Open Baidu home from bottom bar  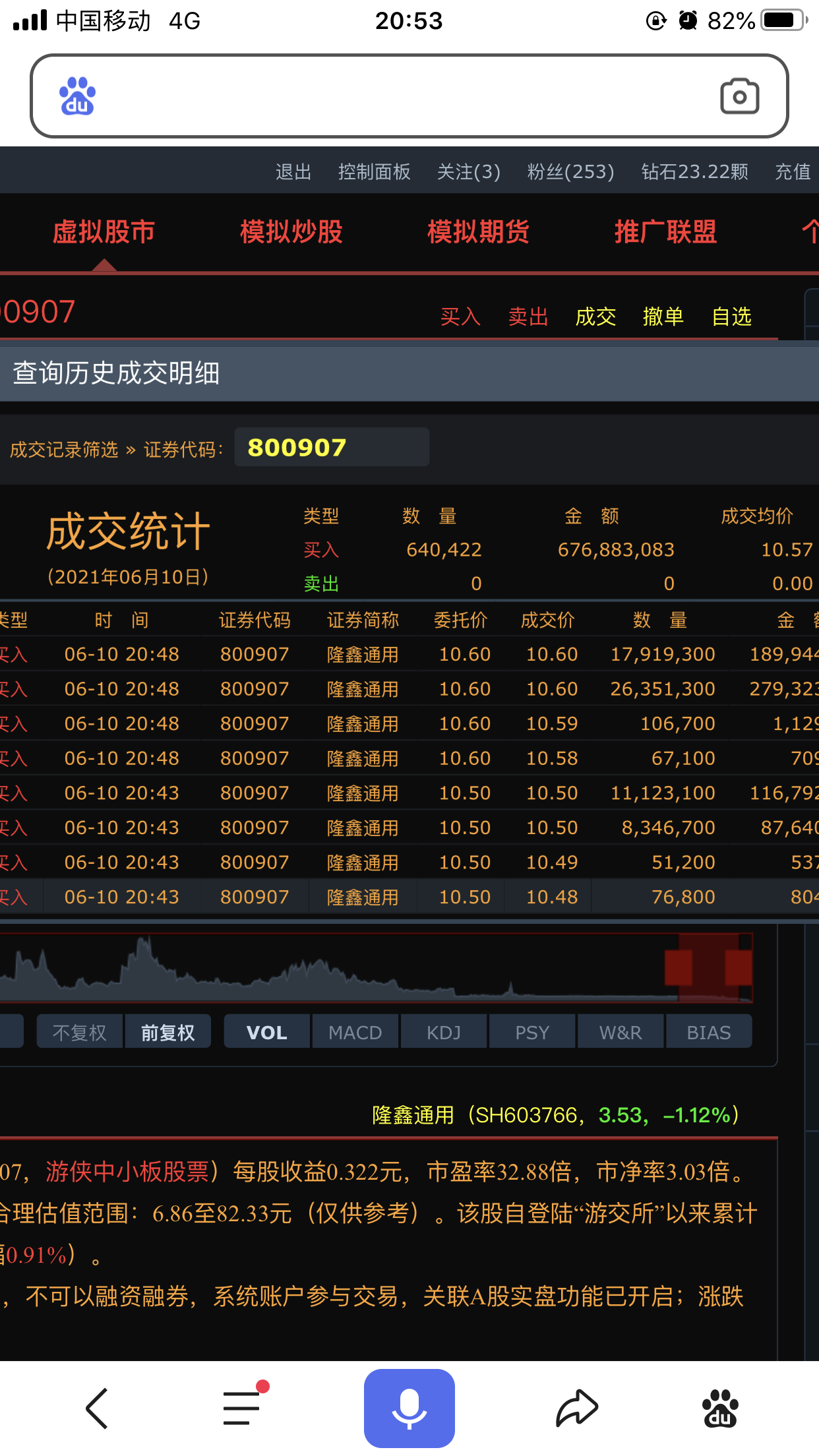[x=721, y=1408]
